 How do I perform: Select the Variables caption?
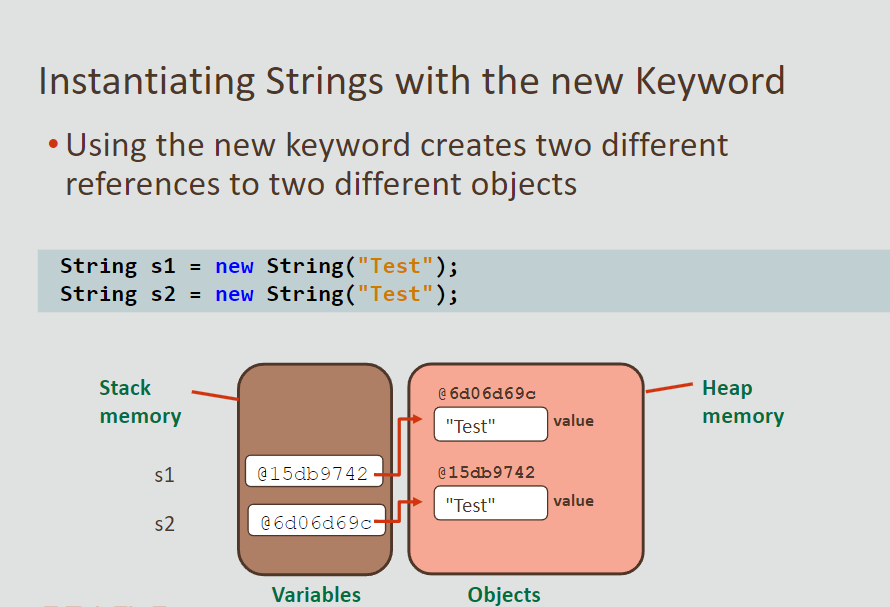click(x=316, y=594)
